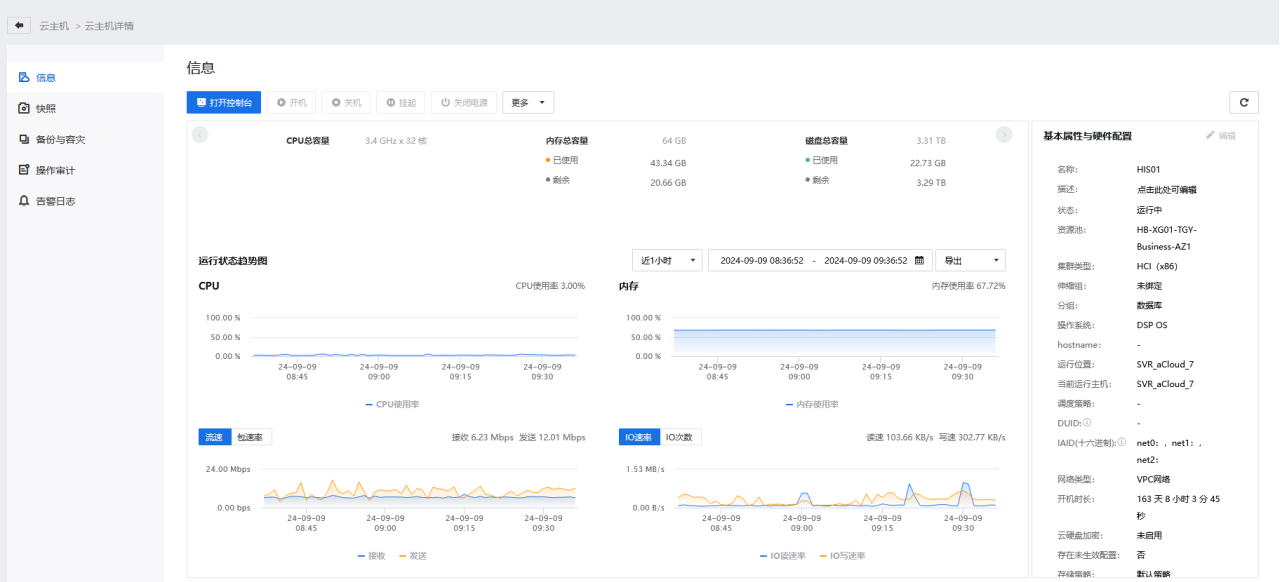The image size is (1280, 582).
Task: Switch disk chart to IO次数
Action: 681,437
